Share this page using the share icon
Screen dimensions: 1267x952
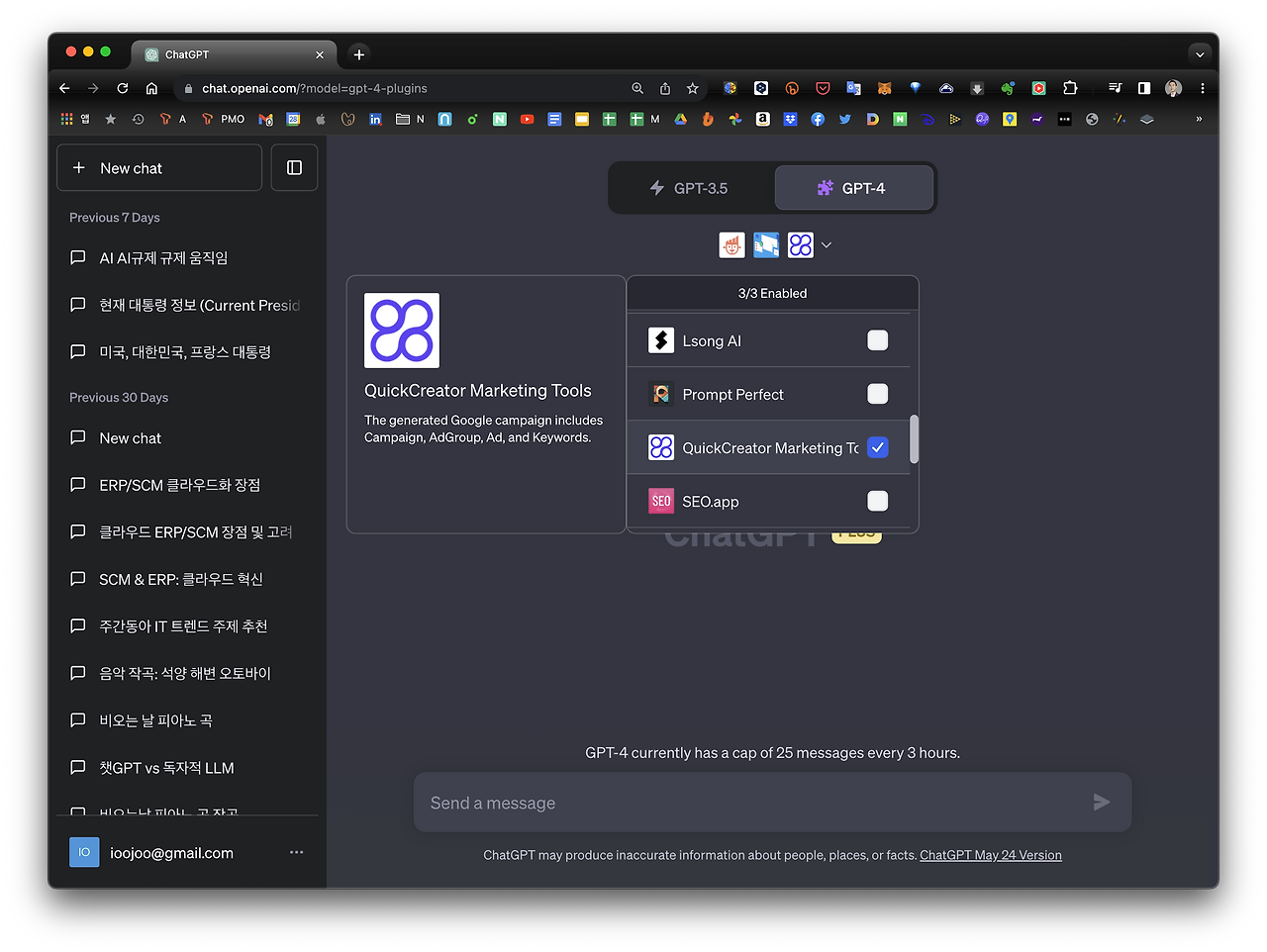click(665, 88)
